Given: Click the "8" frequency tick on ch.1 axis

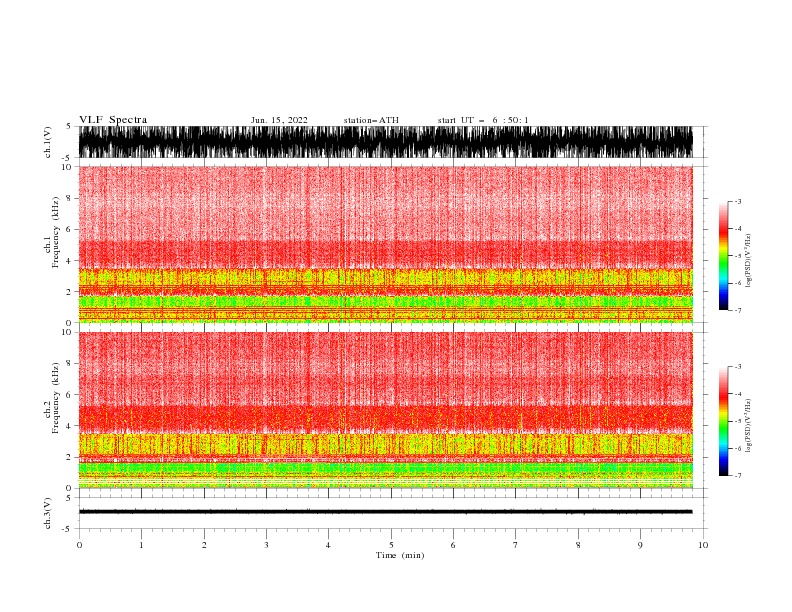Looking at the screenshot, I should pyautogui.click(x=70, y=198).
